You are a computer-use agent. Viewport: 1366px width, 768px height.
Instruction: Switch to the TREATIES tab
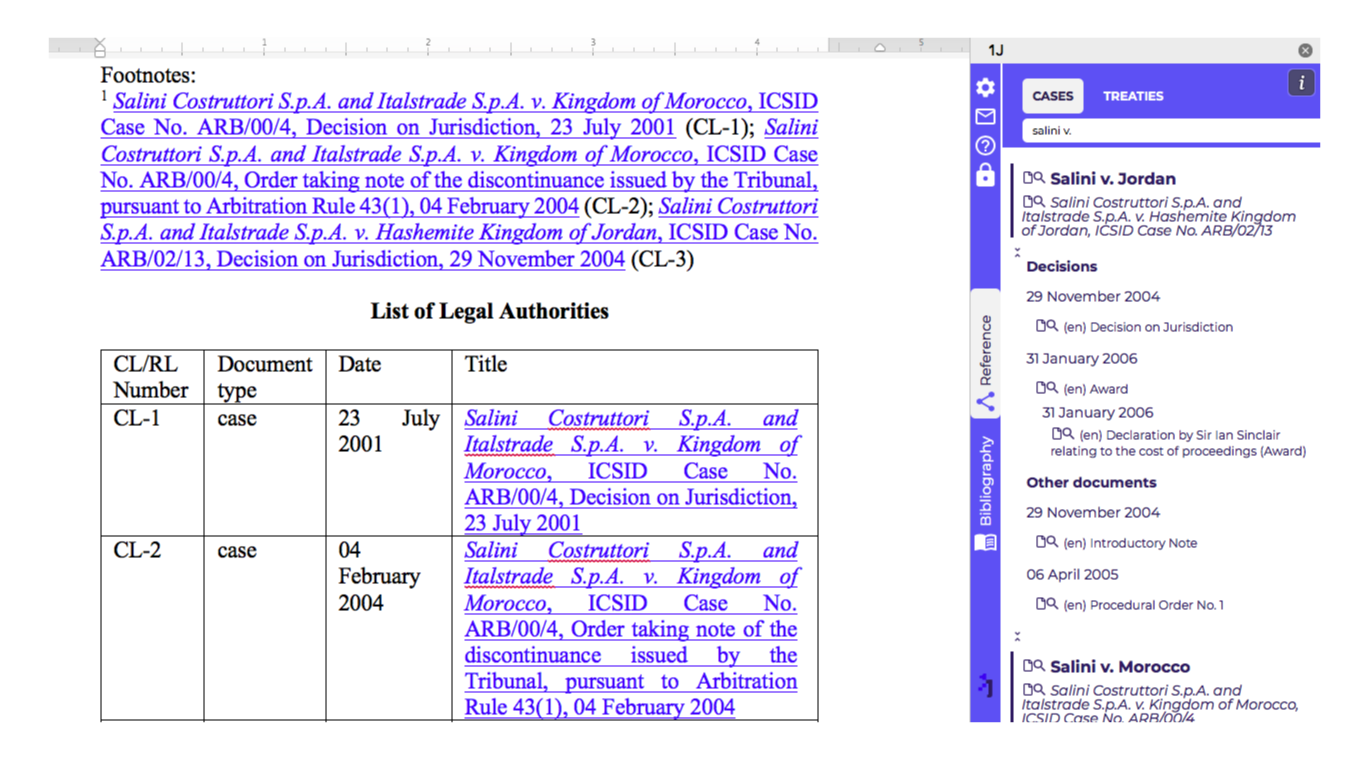(x=1133, y=96)
